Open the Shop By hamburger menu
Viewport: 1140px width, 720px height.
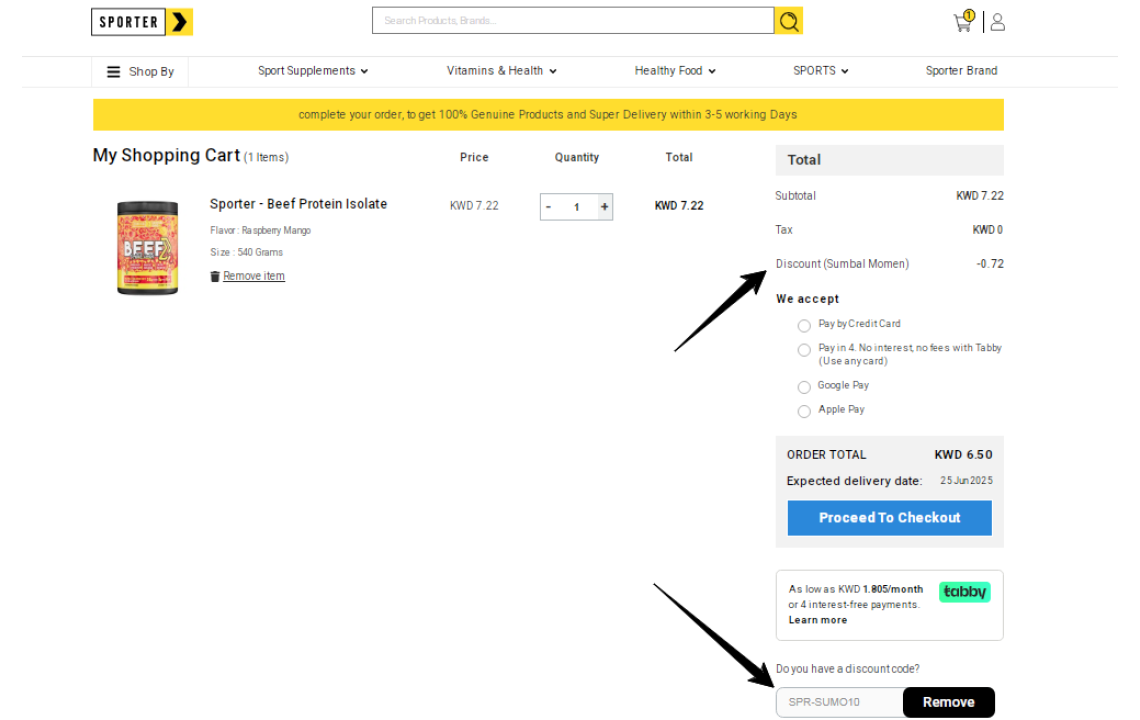[140, 71]
